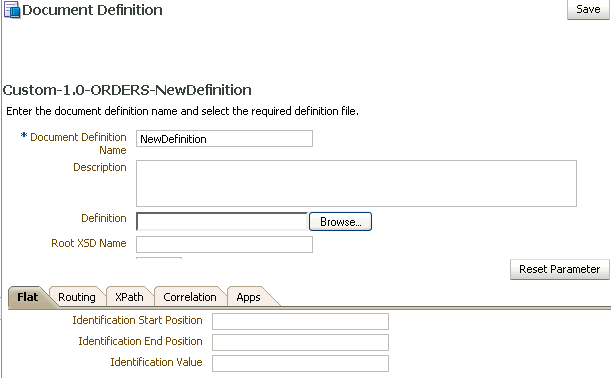Focus the Definition file path field
Image resolution: width=611 pixels, height=378 pixels.
222,221
